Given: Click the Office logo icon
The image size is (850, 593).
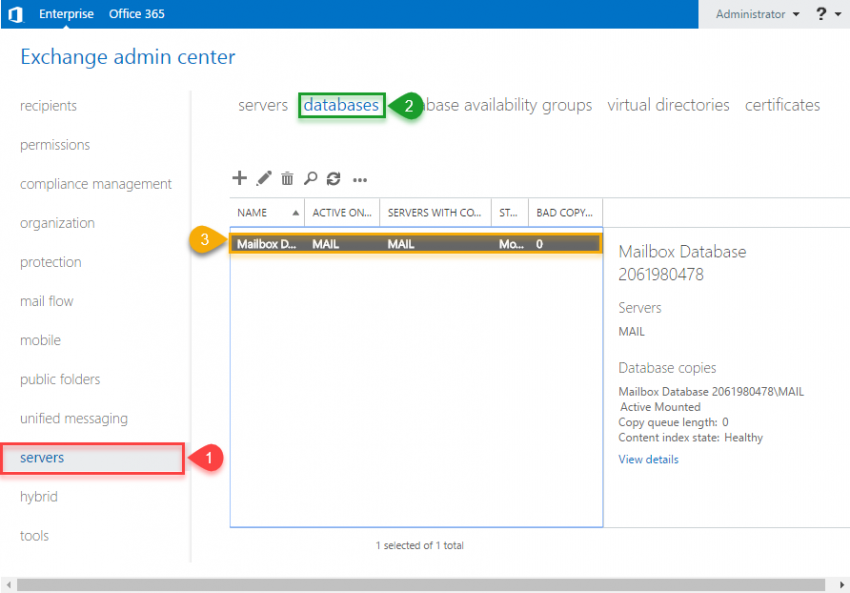Looking at the screenshot, I should [x=16, y=14].
